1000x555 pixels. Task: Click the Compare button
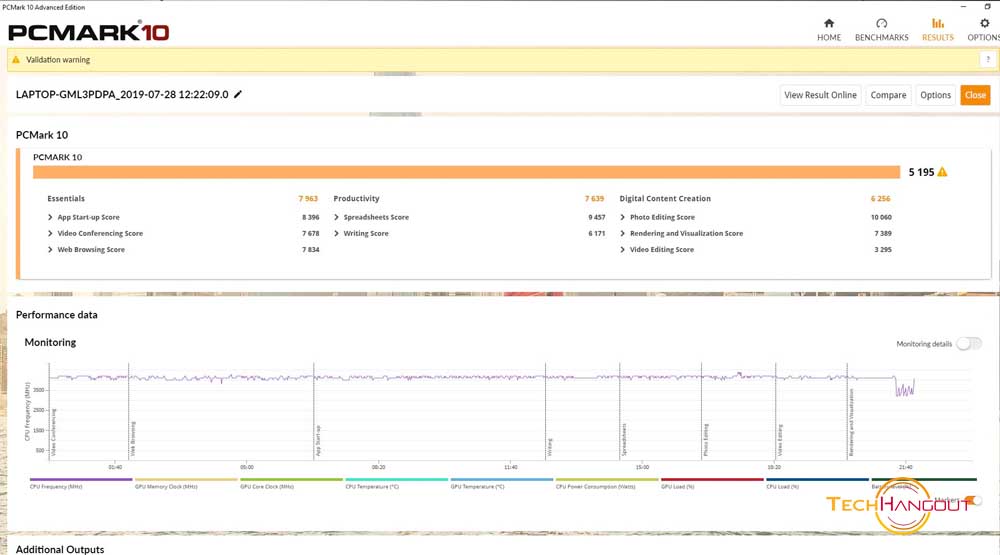coord(888,95)
